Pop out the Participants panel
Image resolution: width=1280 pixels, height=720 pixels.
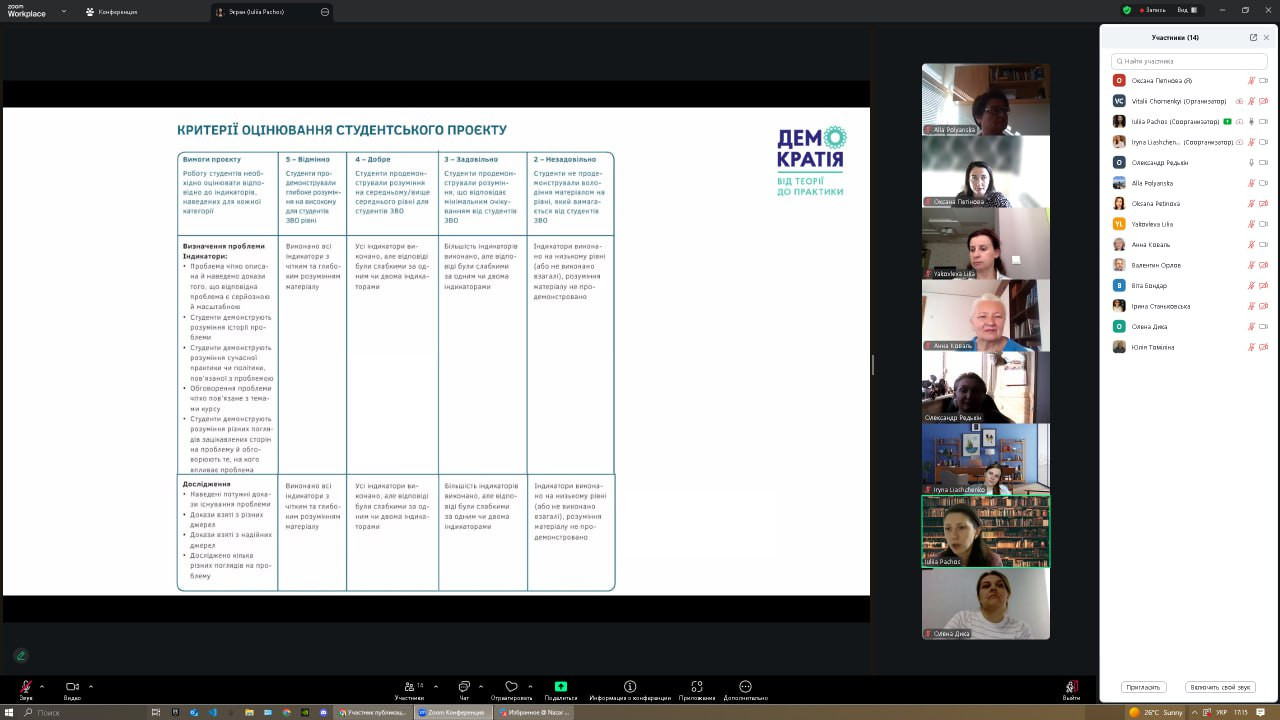coord(1253,38)
